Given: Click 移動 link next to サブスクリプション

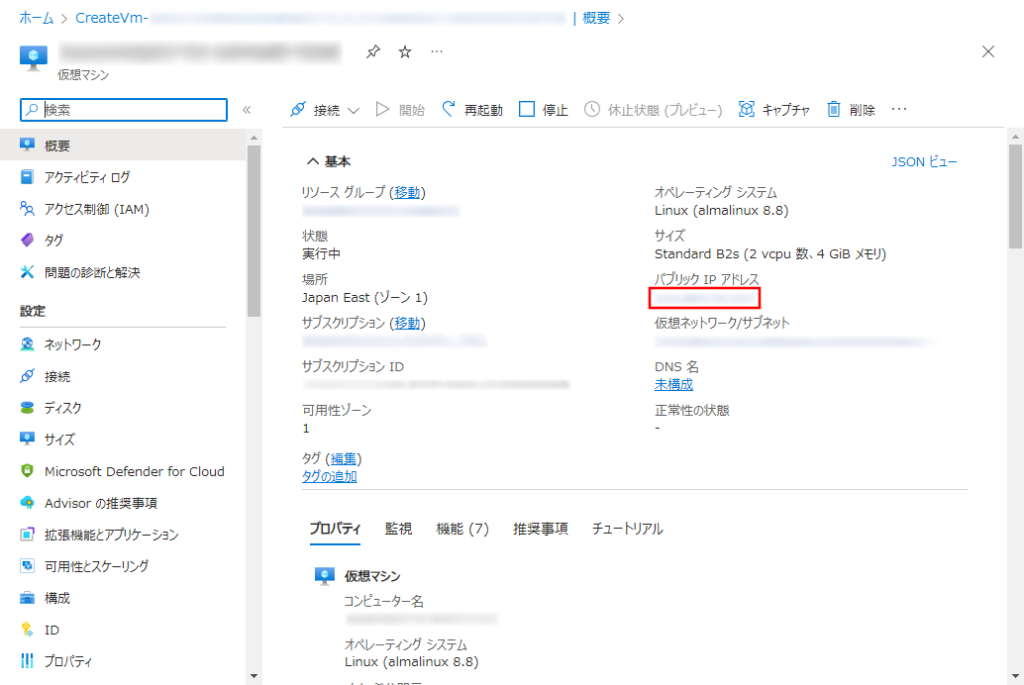Looking at the screenshot, I should 407,323.
